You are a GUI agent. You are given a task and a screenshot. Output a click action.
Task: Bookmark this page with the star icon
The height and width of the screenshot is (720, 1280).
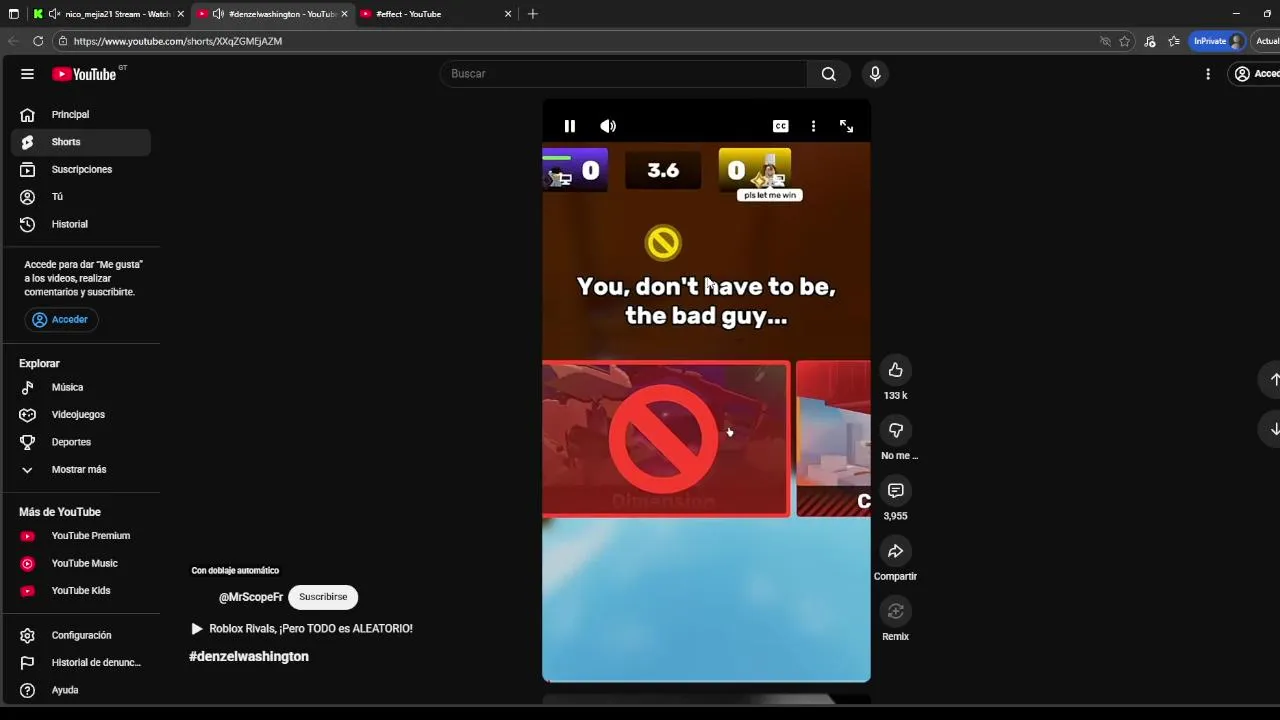(x=1125, y=41)
